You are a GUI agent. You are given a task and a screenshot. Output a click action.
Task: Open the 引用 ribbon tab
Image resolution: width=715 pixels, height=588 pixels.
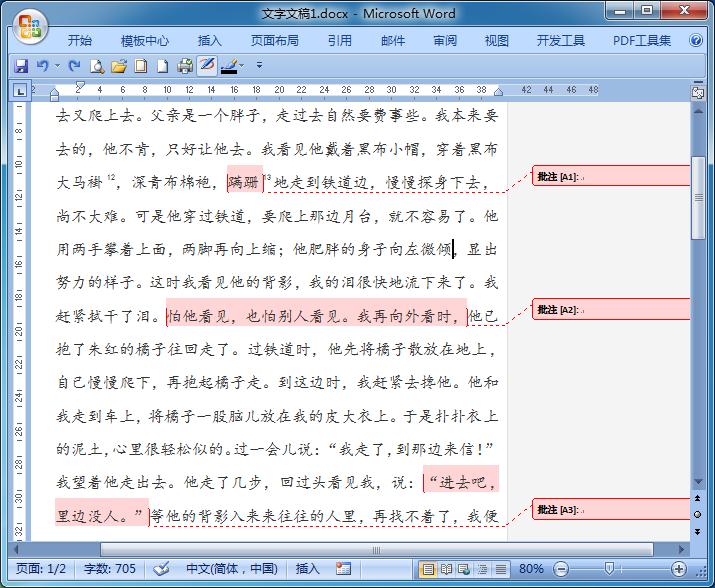pyautogui.click(x=340, y=41)
